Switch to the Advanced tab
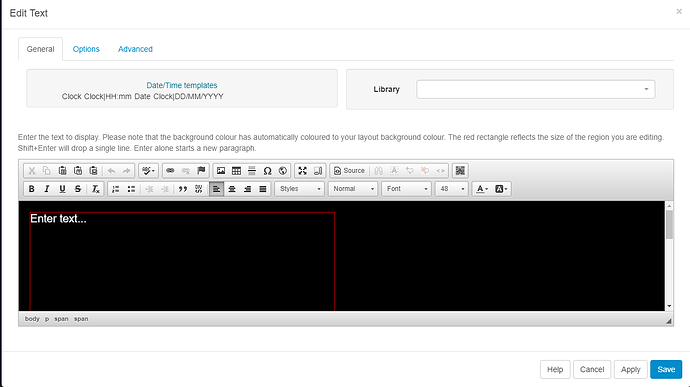 135,49
